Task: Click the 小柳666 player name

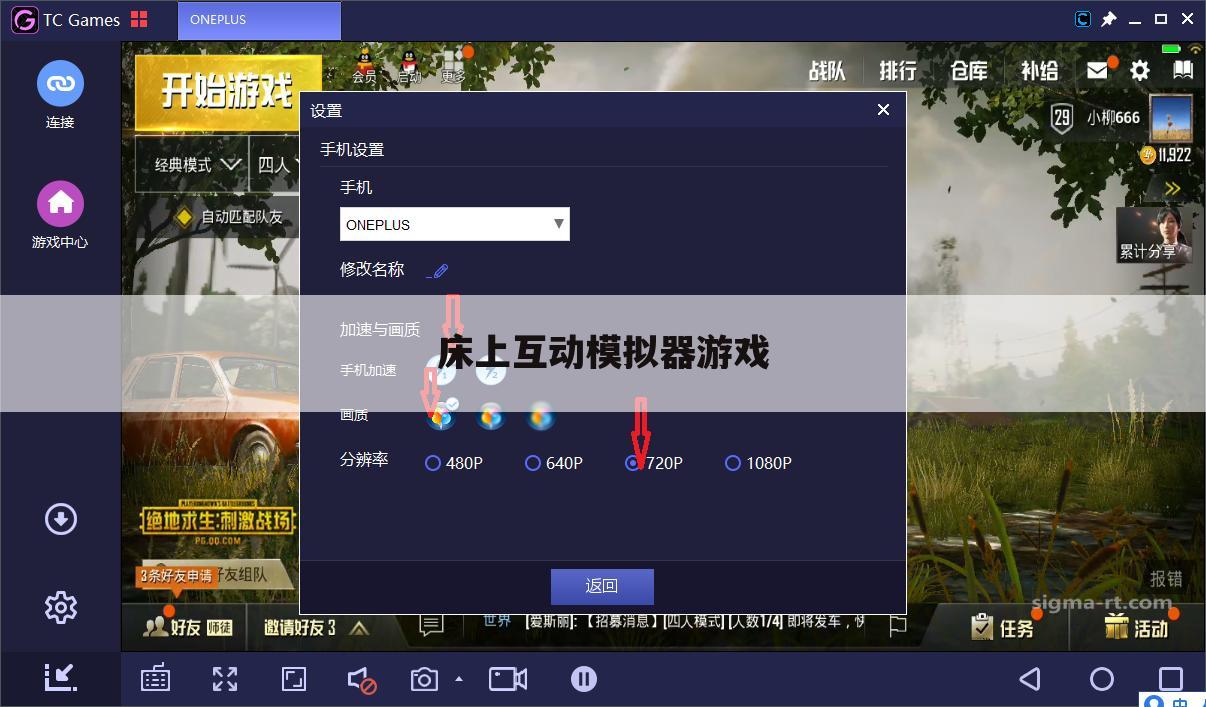Action: [1113, 118]
